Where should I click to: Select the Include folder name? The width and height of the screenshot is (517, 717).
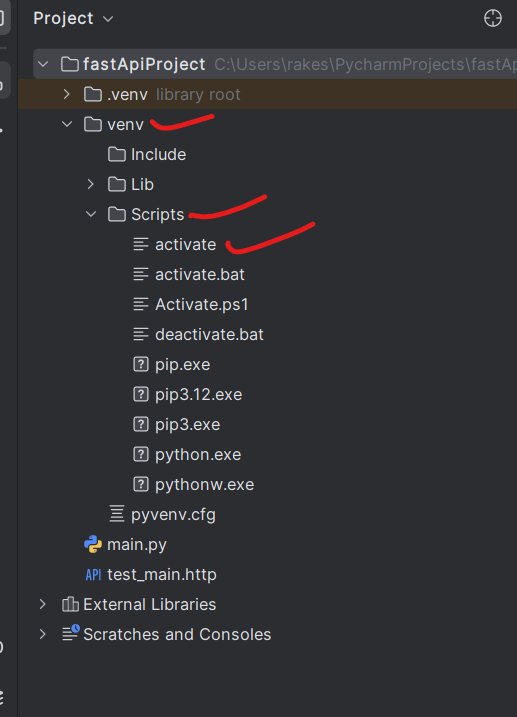[x=159, y=155]
